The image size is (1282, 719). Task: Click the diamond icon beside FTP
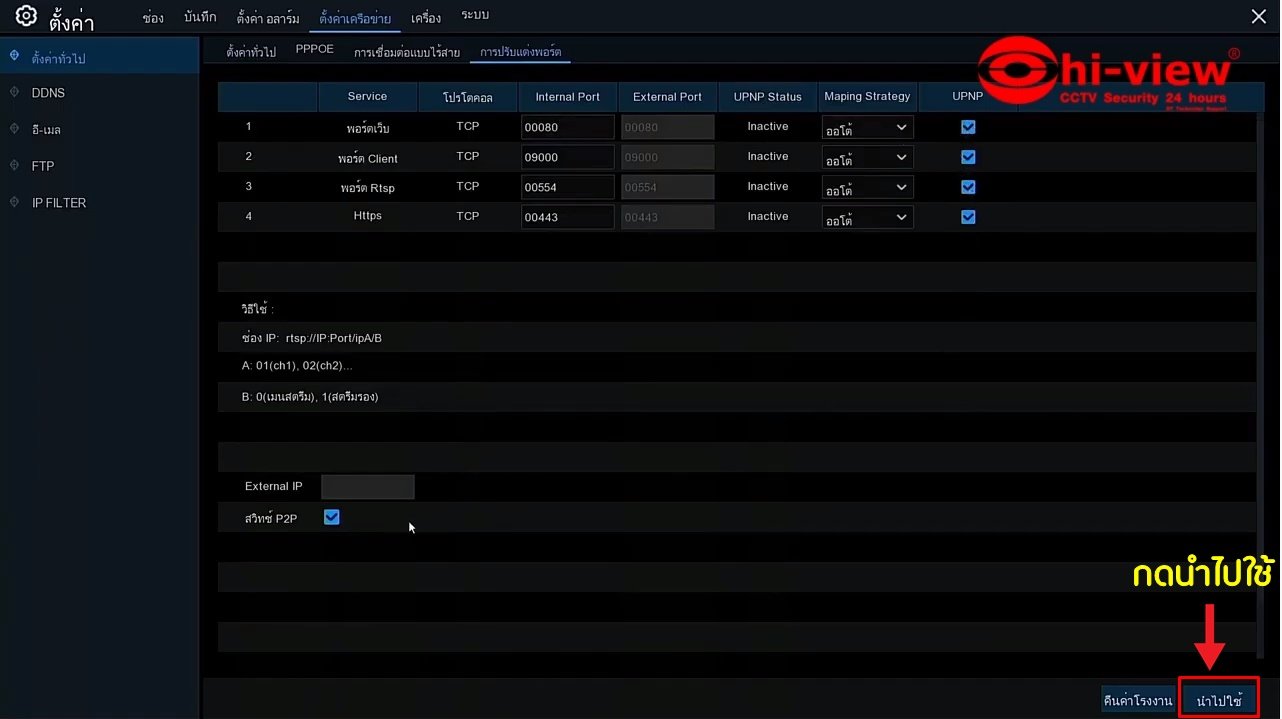coord(14,165)
